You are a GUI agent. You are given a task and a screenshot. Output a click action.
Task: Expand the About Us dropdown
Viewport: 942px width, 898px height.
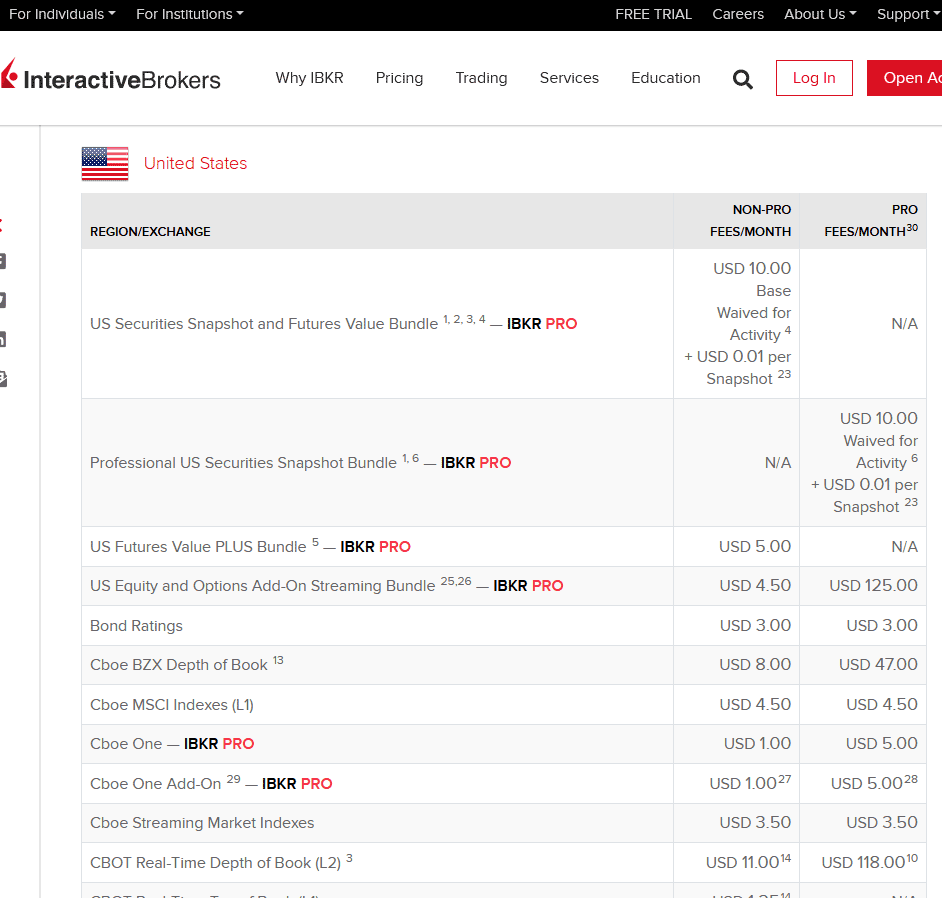pos(820,14)
